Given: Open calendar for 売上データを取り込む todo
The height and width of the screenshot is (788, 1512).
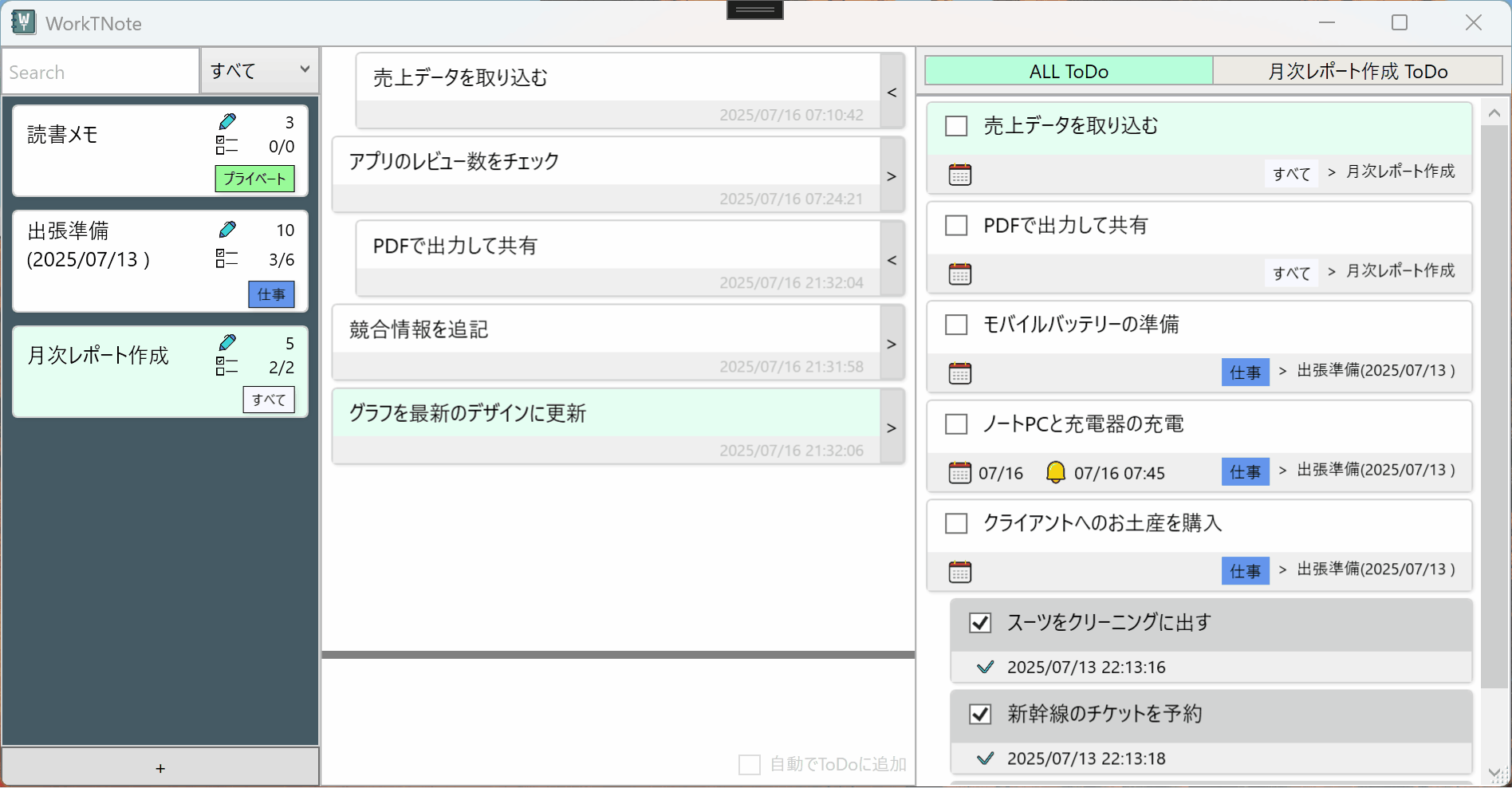Looking at the screenshot, I should (x=960, y=175).
